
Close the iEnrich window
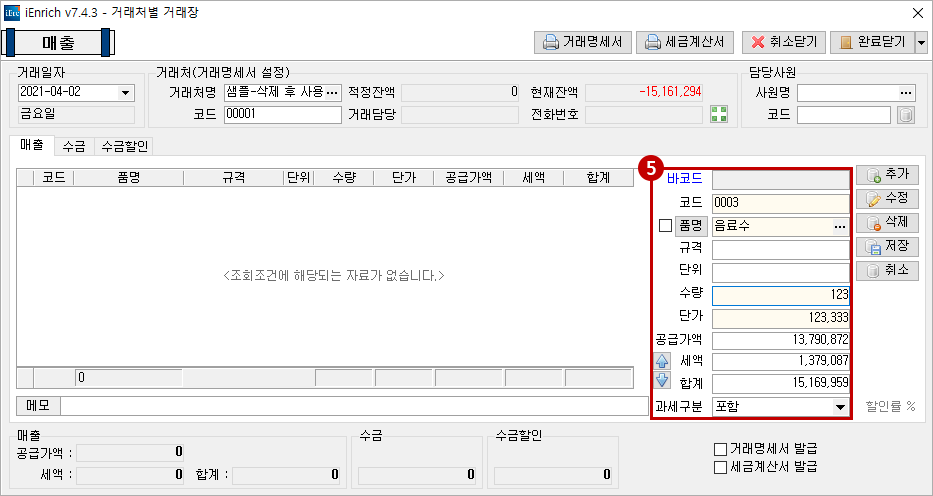(918, 12)
